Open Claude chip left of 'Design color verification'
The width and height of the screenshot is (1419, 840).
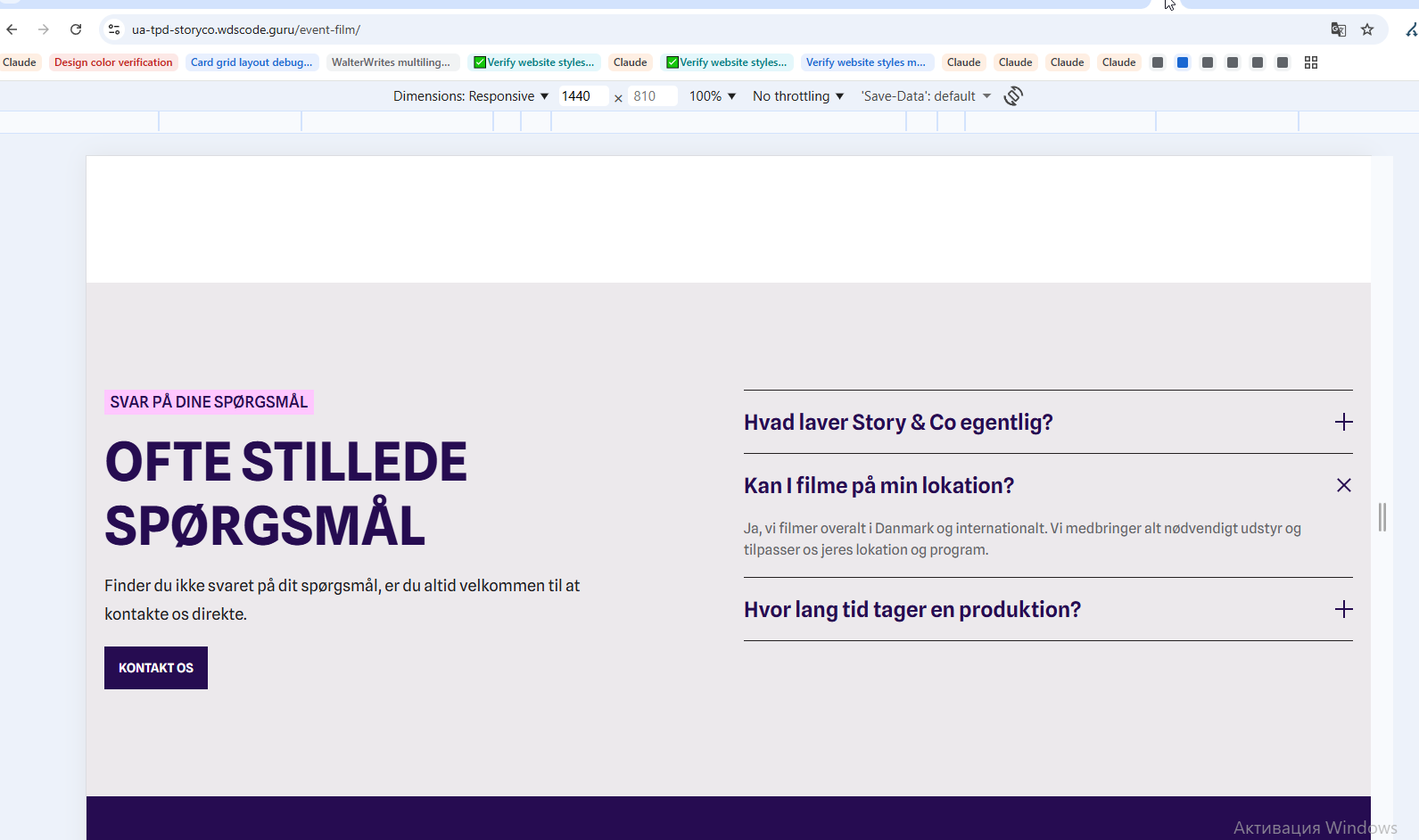pos(20,62)
